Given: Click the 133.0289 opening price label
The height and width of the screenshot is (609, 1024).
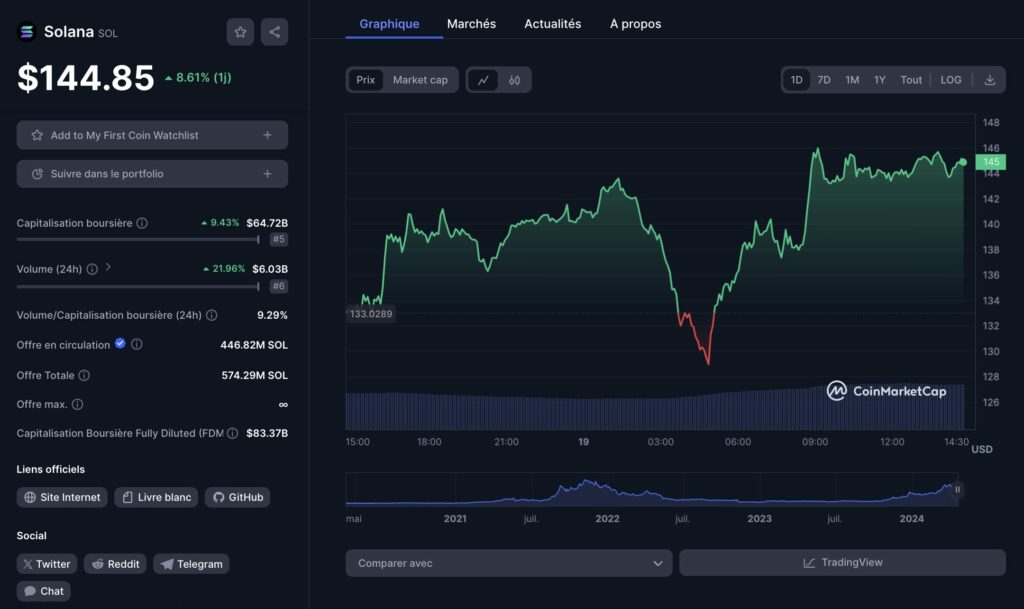Looking at the screenshot, I should click(x=371, y=314).
